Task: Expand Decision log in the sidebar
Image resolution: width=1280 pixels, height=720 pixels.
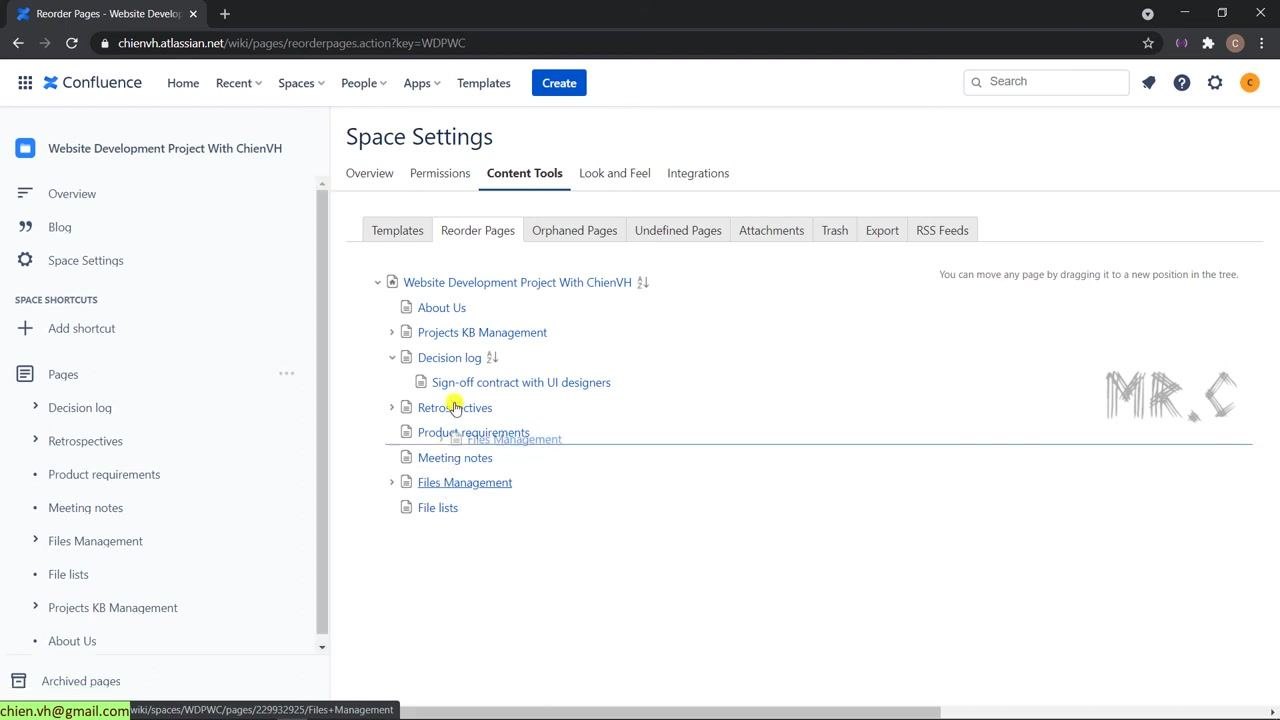Action: click(35, 406)
